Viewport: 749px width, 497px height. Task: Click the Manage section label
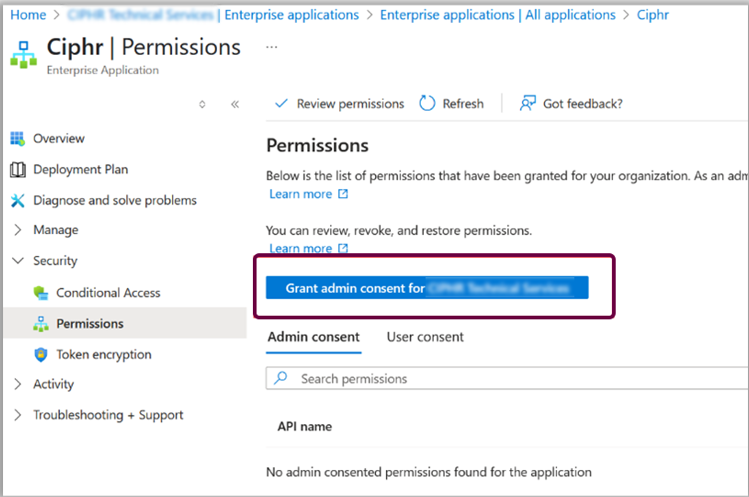coord(55,230)
